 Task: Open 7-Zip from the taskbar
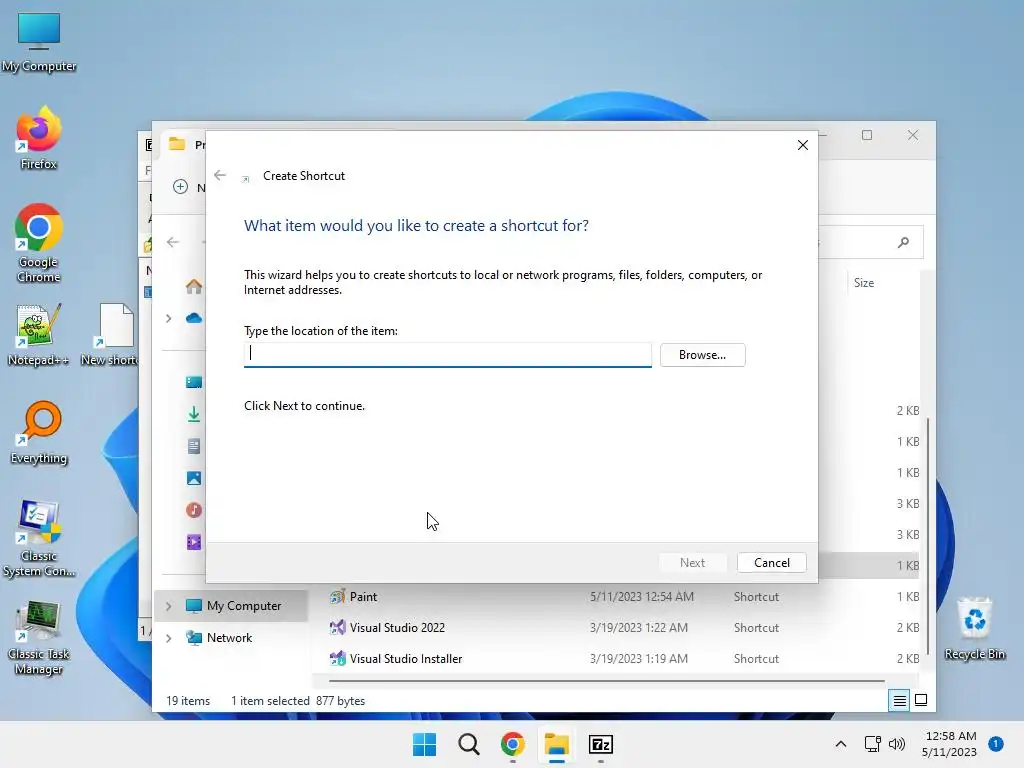pyautogui.click(x=601, y=744)
